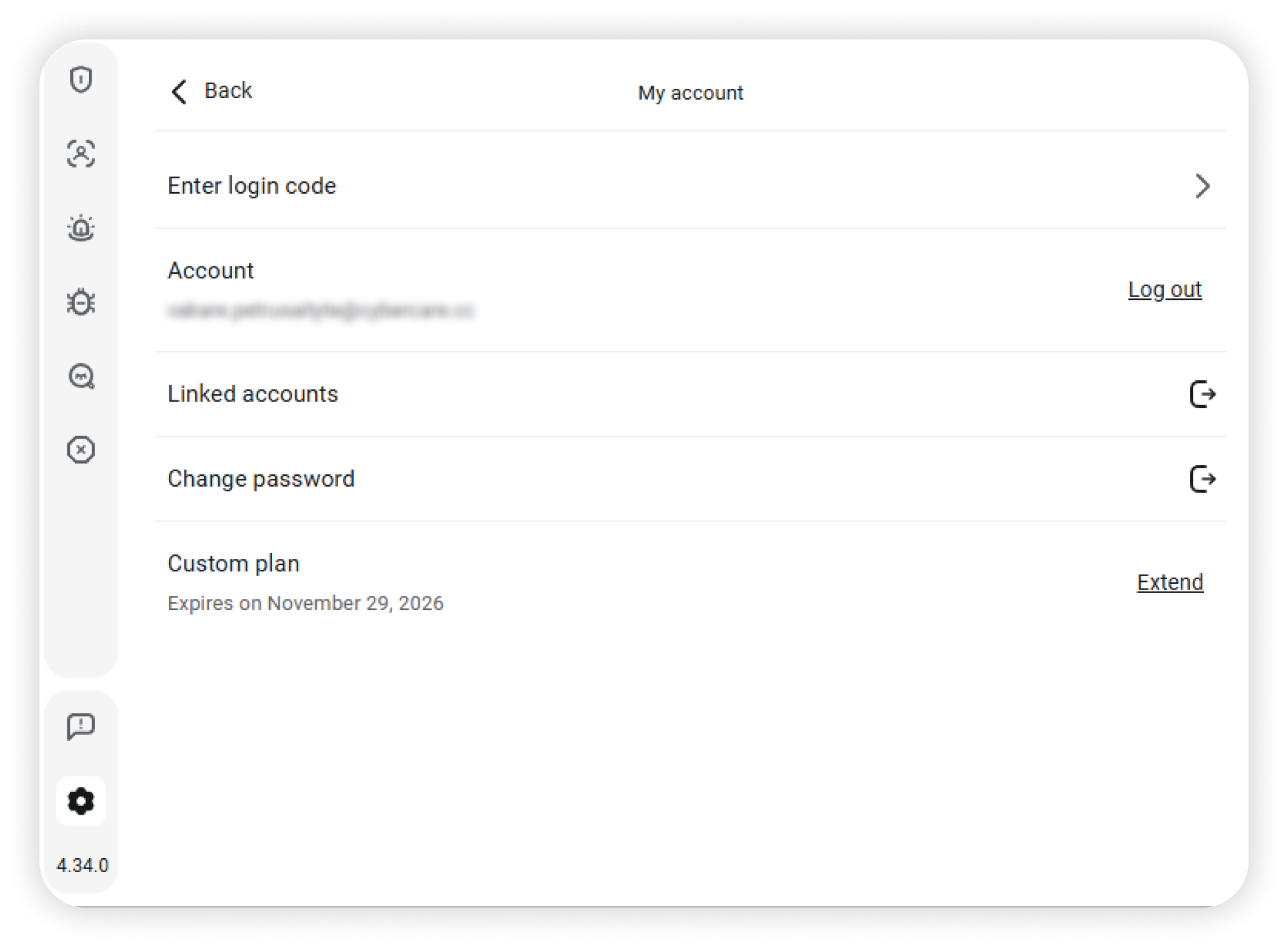The height and width of the screenshot is (947, 1288).
Task: Click the version number 4.34.0
Action: click(82, 865)
